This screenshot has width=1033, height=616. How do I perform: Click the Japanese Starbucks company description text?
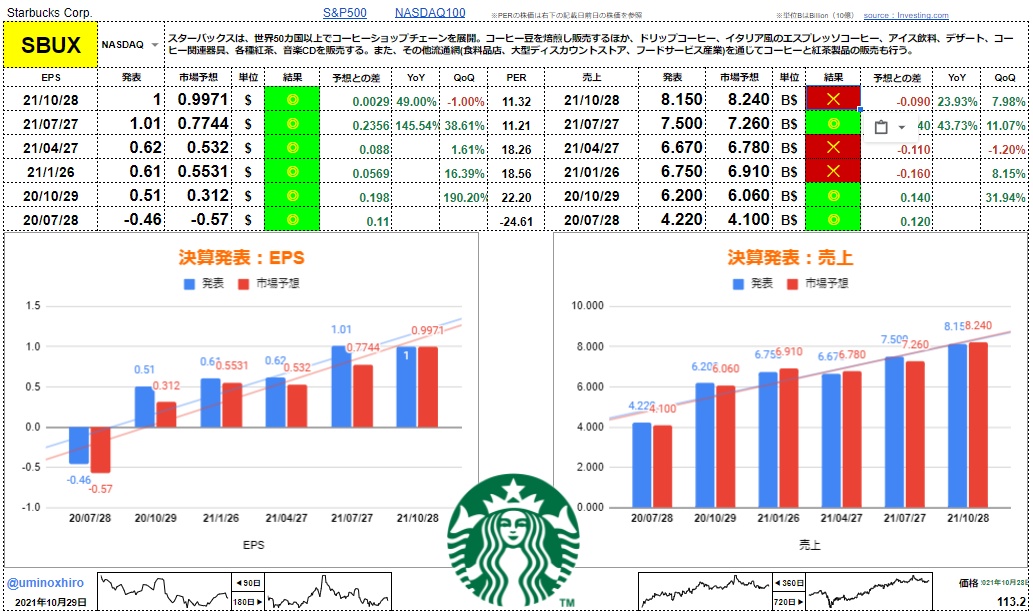pyautogui.click(x=590, y=44)
